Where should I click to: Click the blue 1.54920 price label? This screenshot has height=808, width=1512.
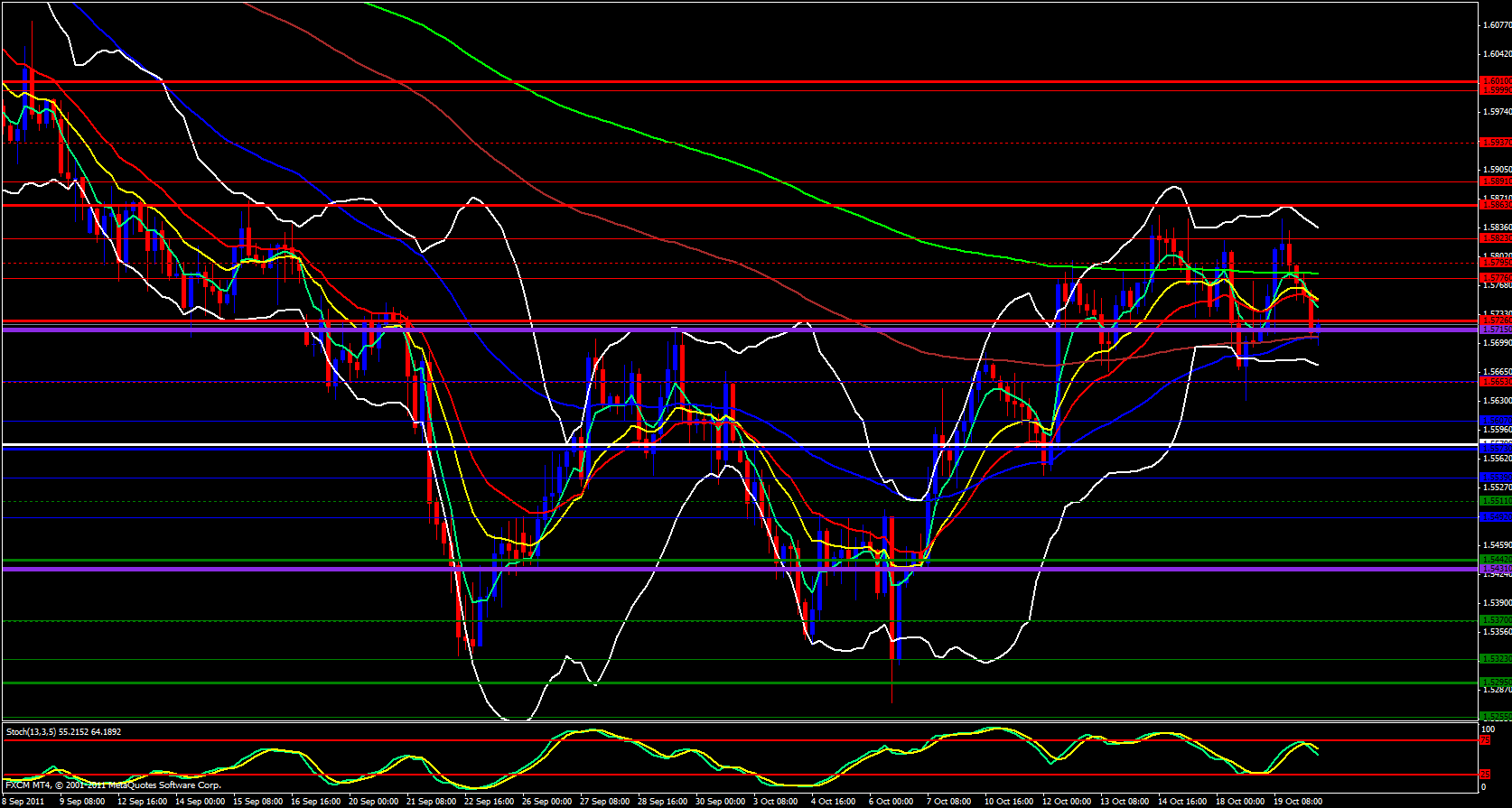coord(1495,517)
